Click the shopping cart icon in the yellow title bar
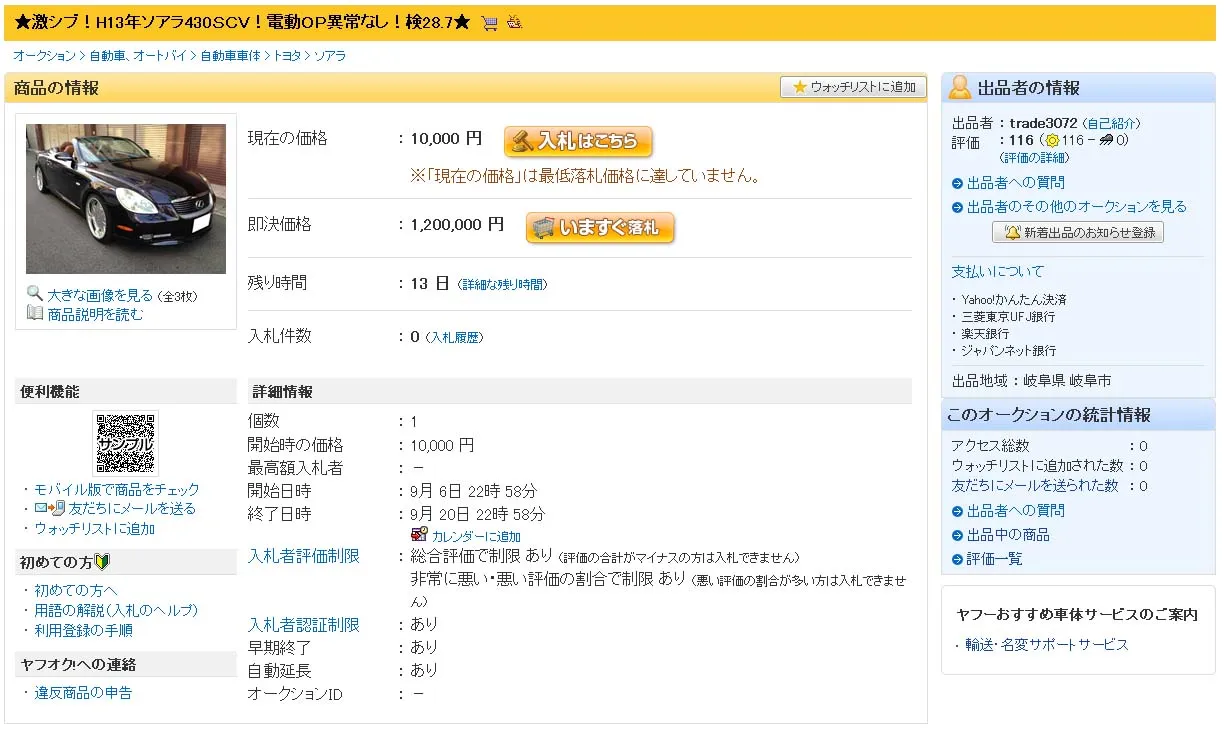Image resolution: width=1224 pixels, height=732 pixels. pyautogui.click(x=488, y=21)
